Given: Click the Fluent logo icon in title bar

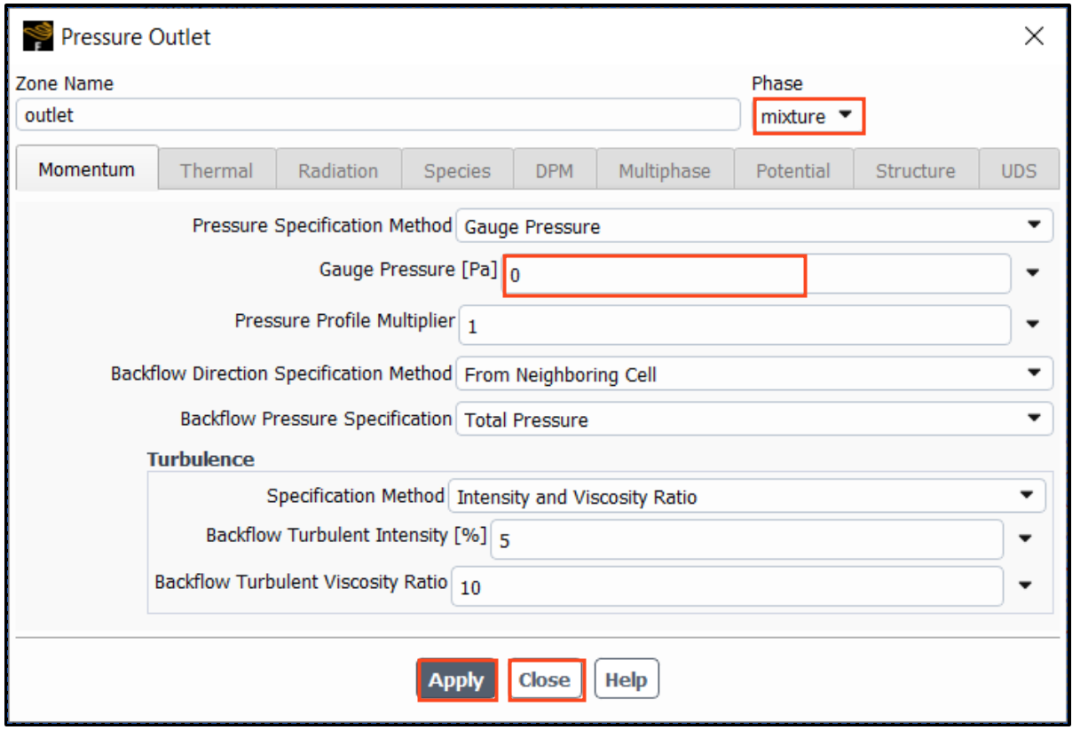Looking at the screenshot, I should tap(38, 38).
